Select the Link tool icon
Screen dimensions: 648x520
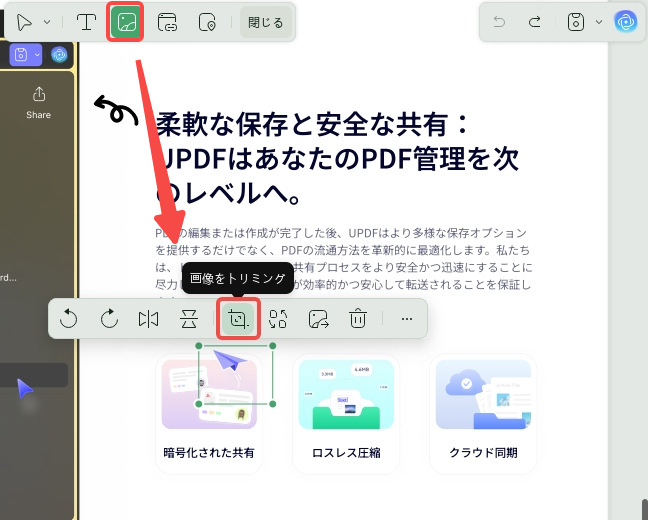pos(167,22)
